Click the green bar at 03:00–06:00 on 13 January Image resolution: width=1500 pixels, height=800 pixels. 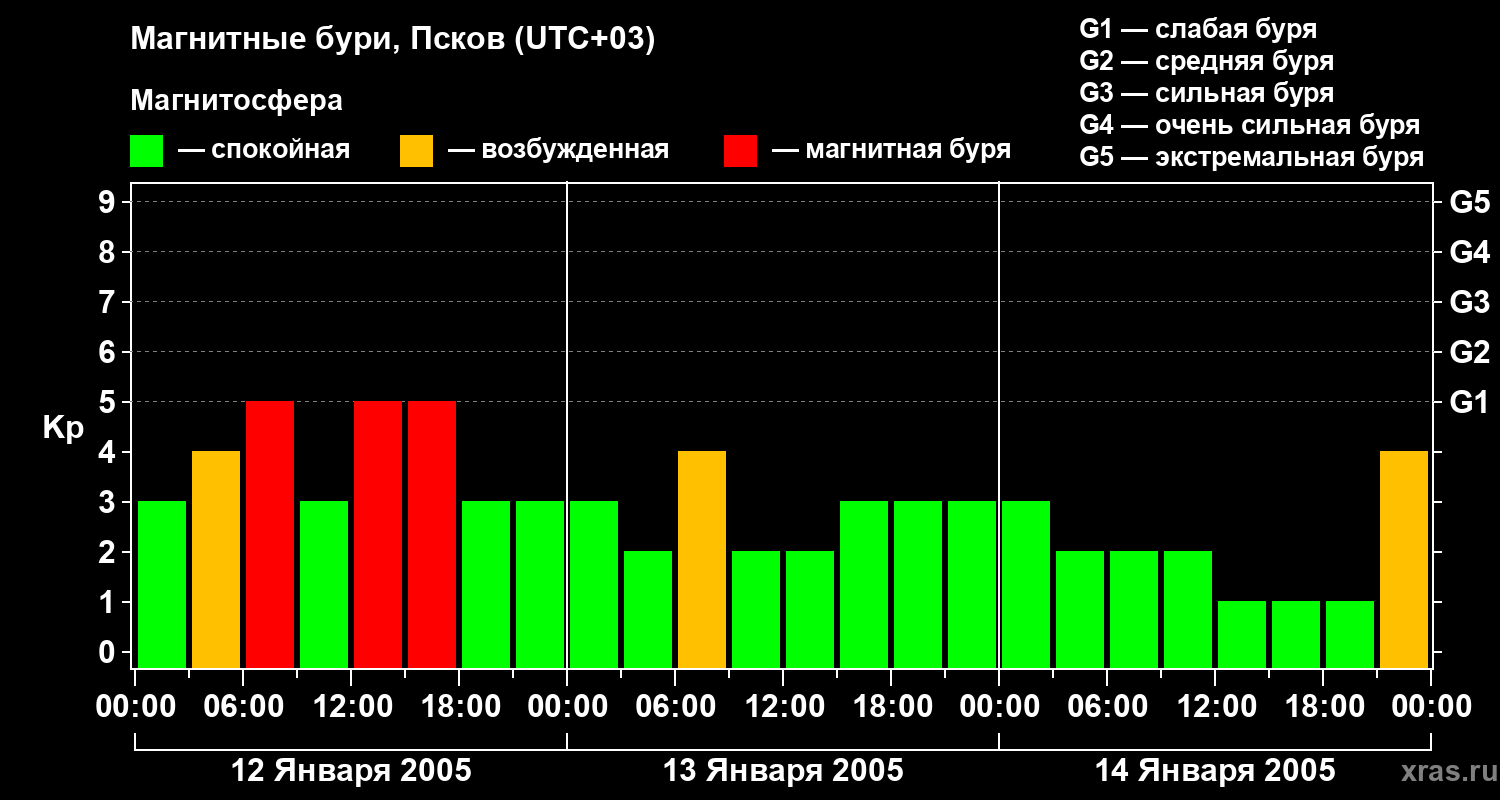pyautogui.click(x=648, y=609)
